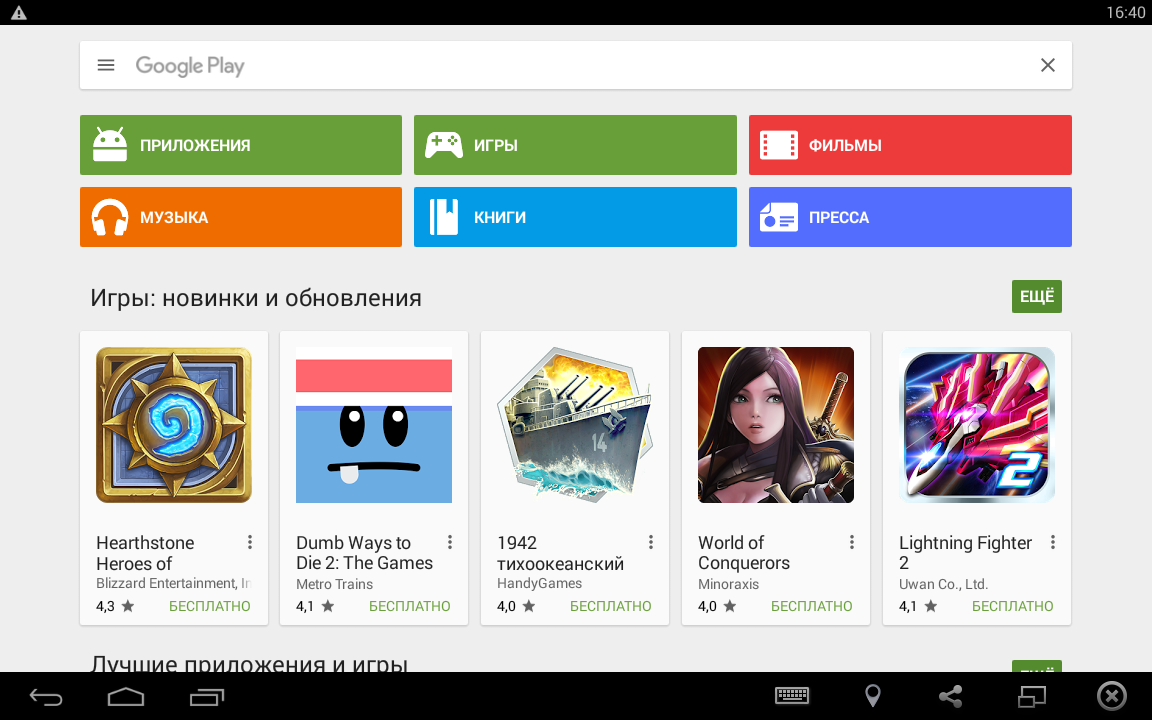
Task: Click БЕСПЛАТНО on the Hearthstone card
Action: point(209,606)
